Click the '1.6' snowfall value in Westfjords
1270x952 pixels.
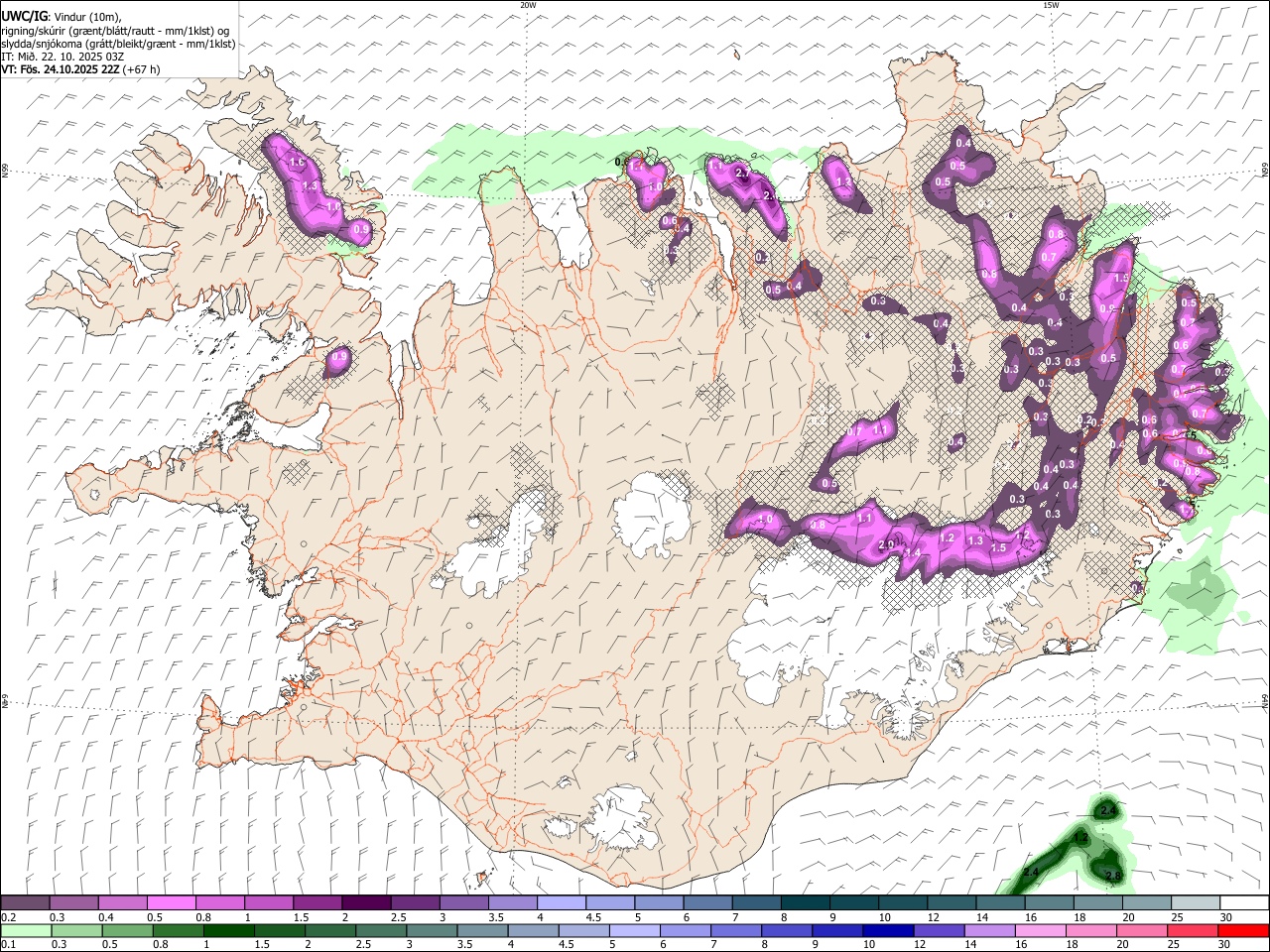pos(296,162)
